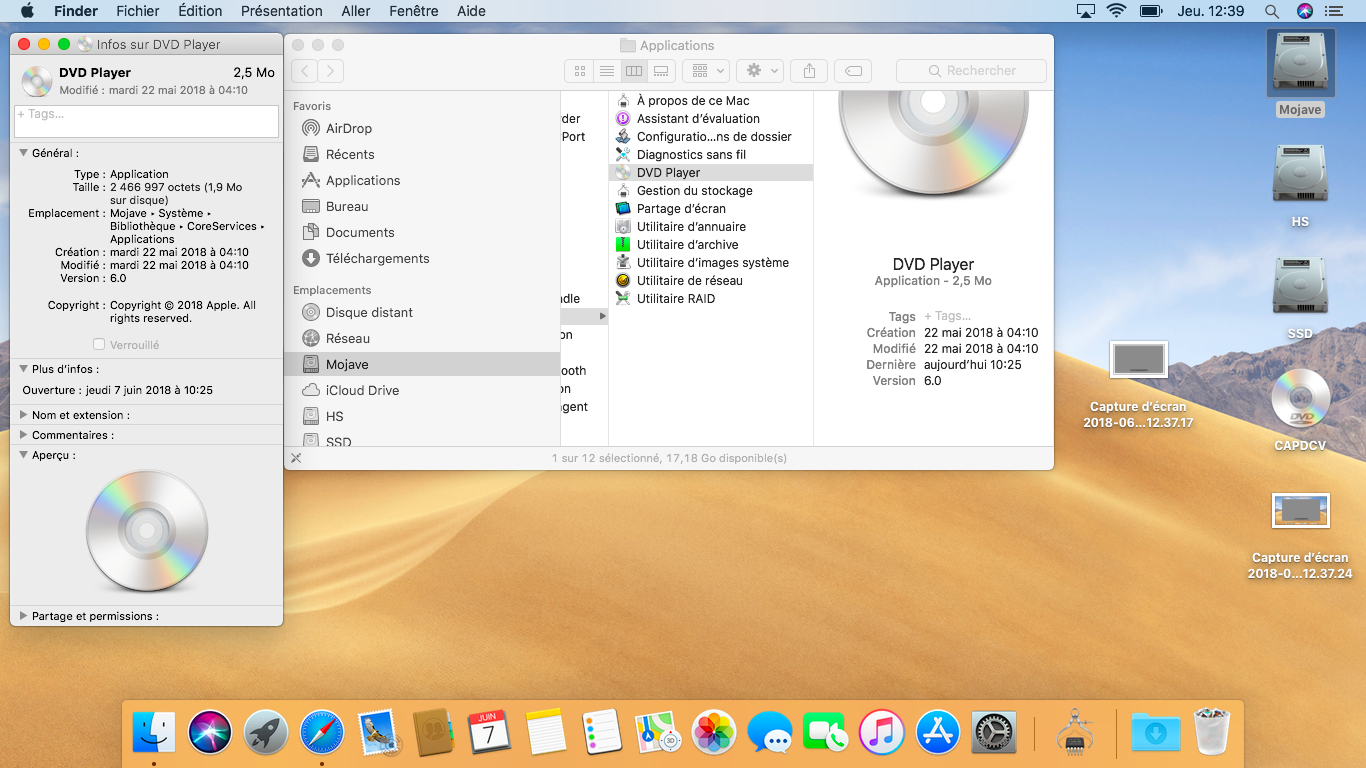
Task: Collapse the Aperçu section
Action: 24,455
